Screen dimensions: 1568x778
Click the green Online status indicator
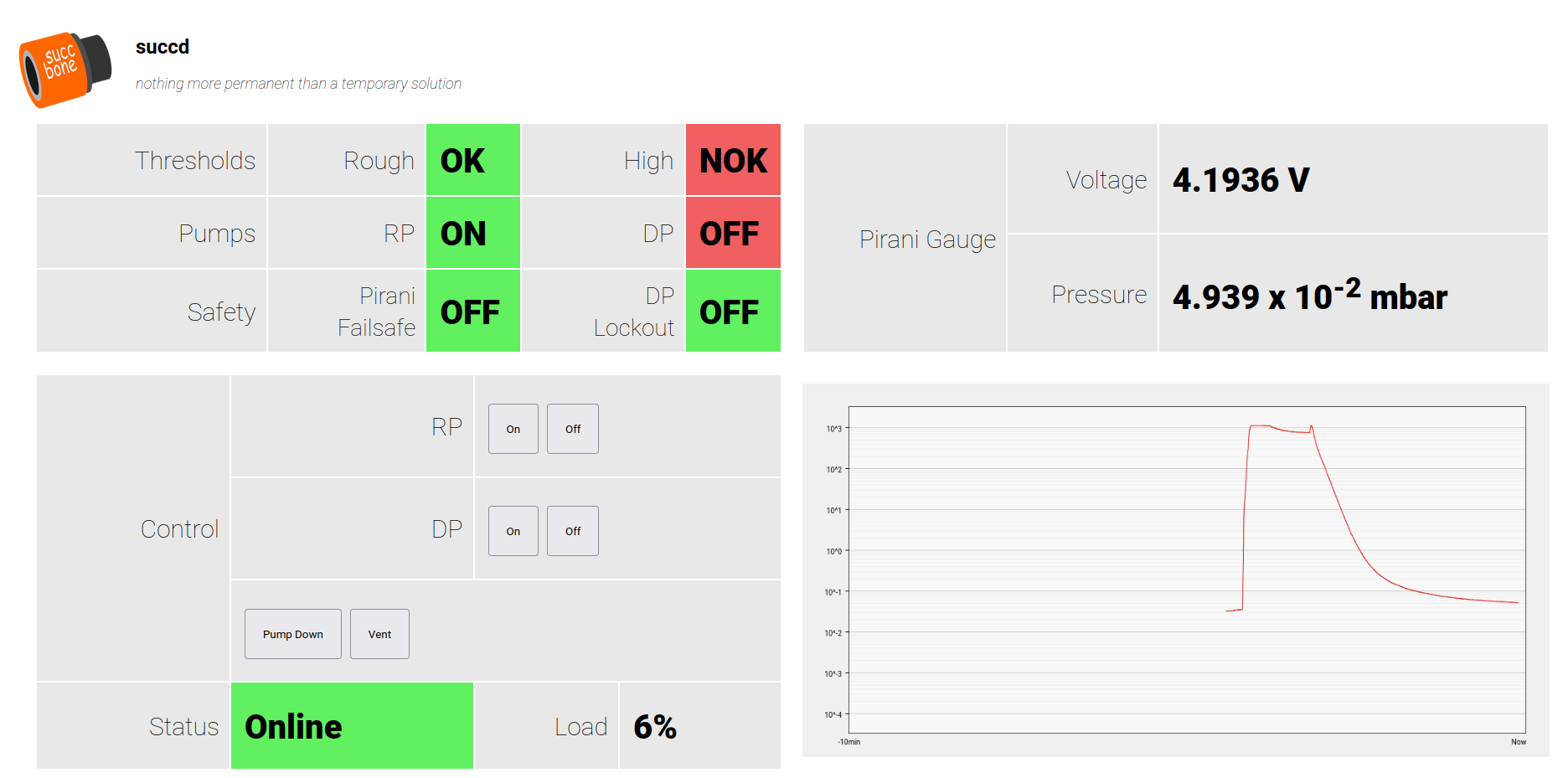tap(352, 726)
